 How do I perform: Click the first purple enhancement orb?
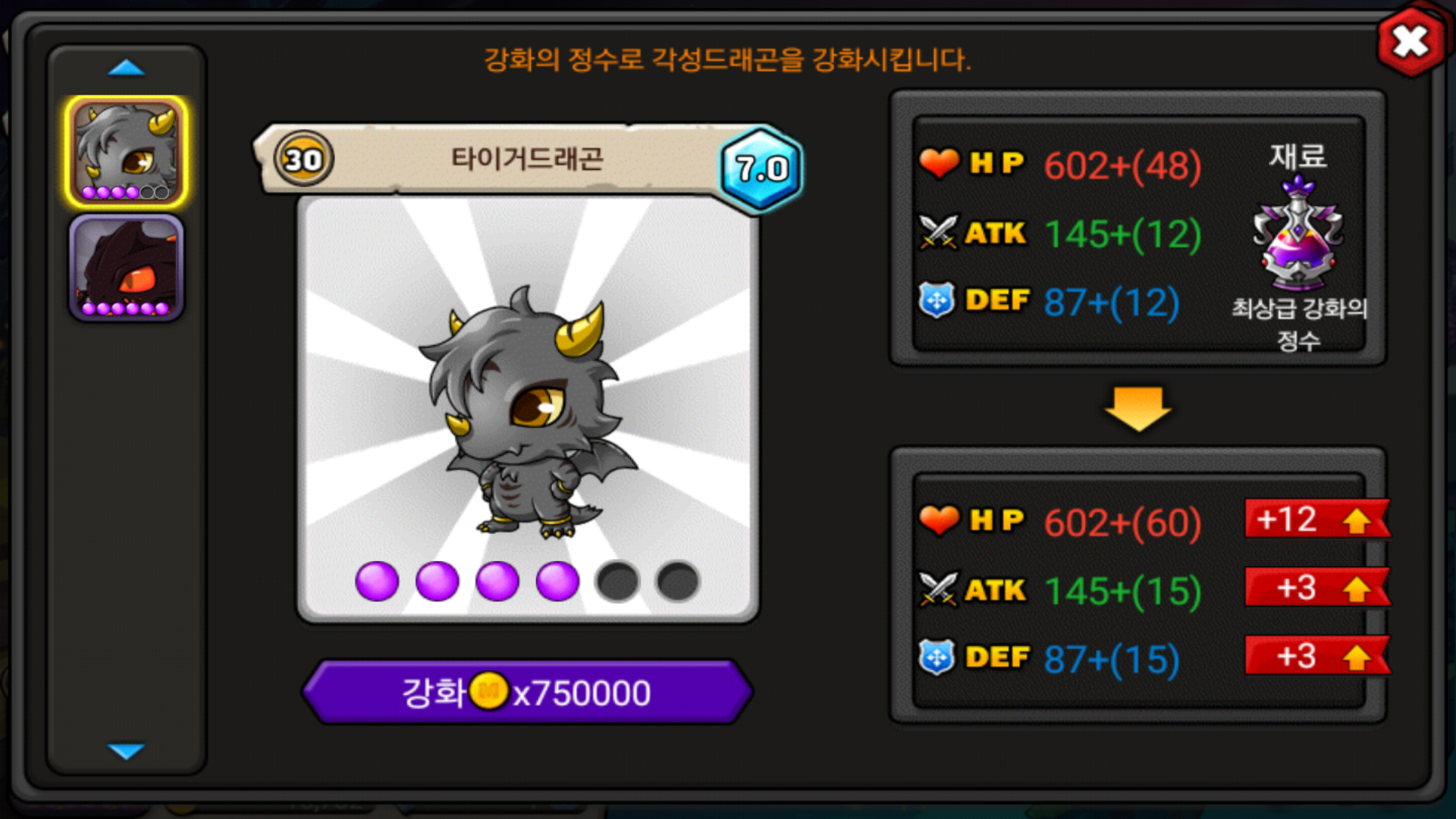[x=377, y=582]
